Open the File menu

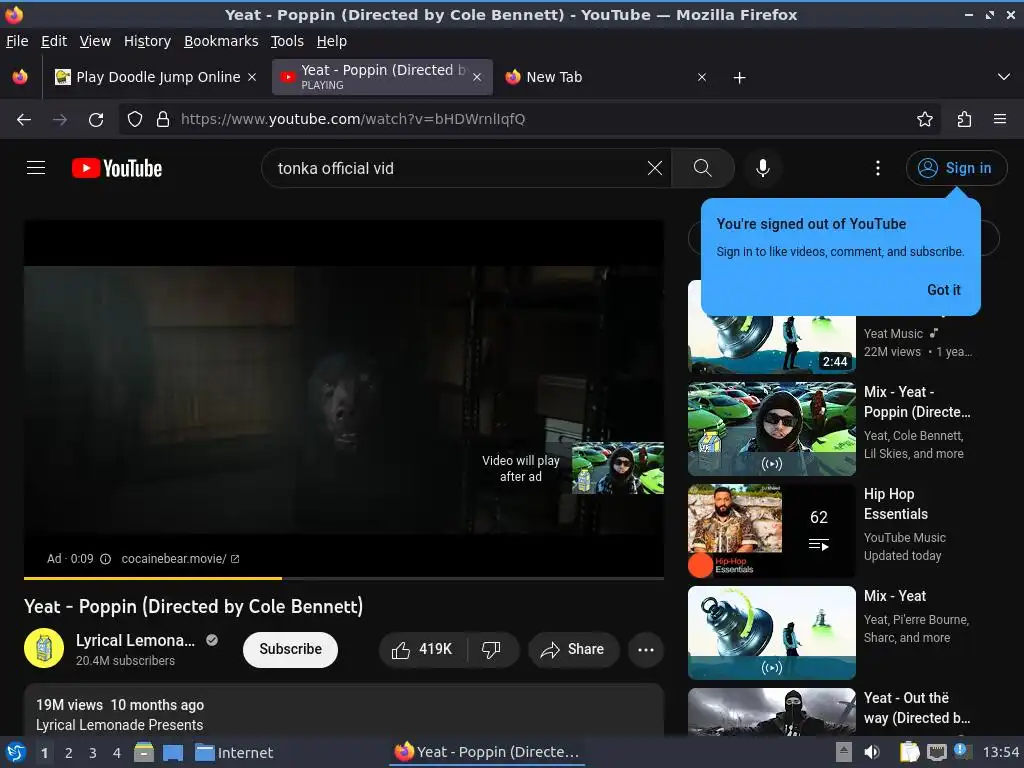pyautogui.click(x=17, y=41)
